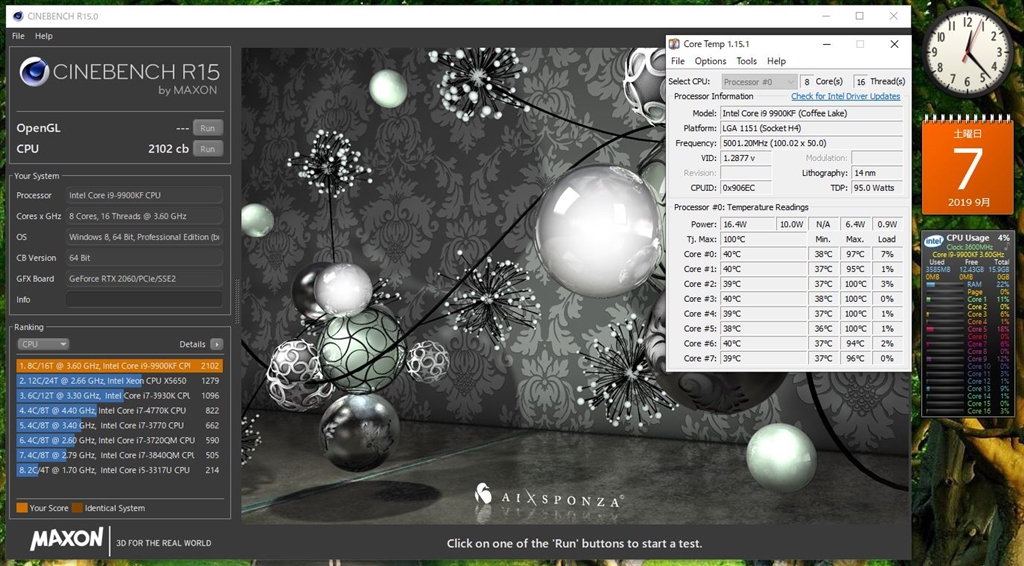Run the CPU benchmark test
Screen dimensions: 1024x566
pyautogui.click(x=207, y=149)
